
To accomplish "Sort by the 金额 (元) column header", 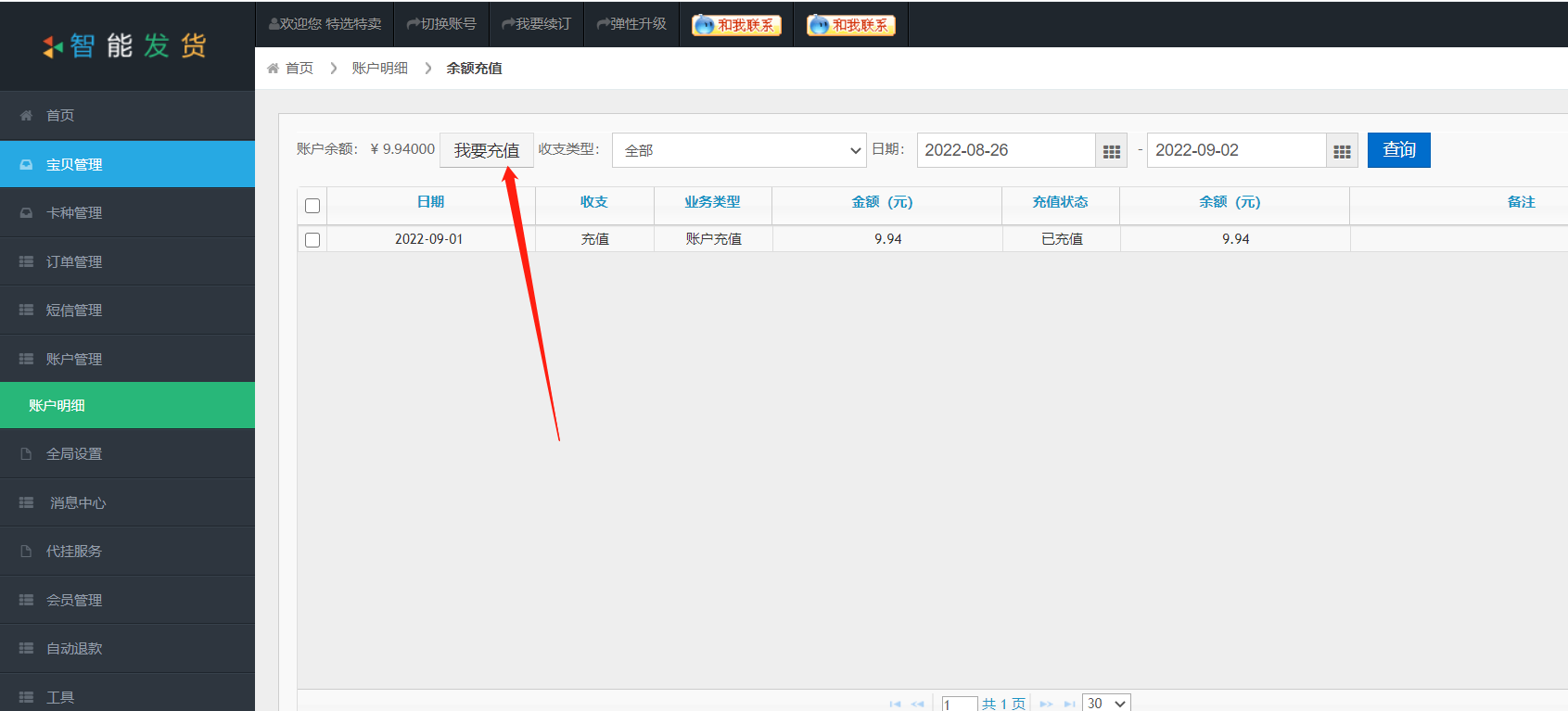I will click(882, 202).
